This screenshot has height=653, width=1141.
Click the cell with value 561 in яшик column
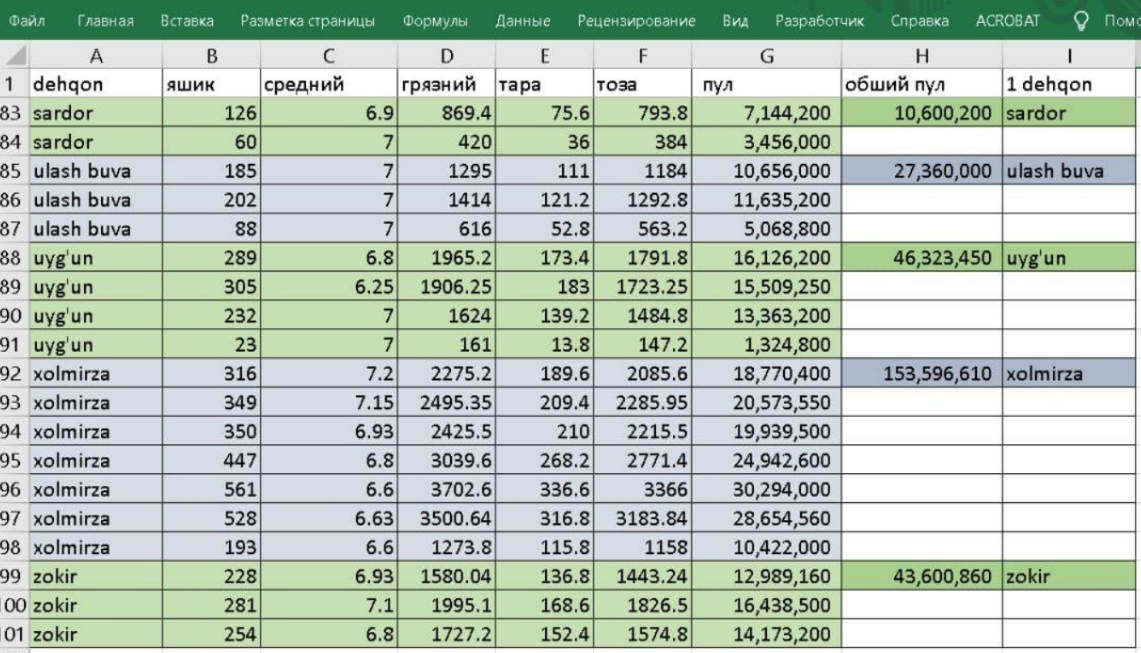pyautogui.click(x=211, y=489)
